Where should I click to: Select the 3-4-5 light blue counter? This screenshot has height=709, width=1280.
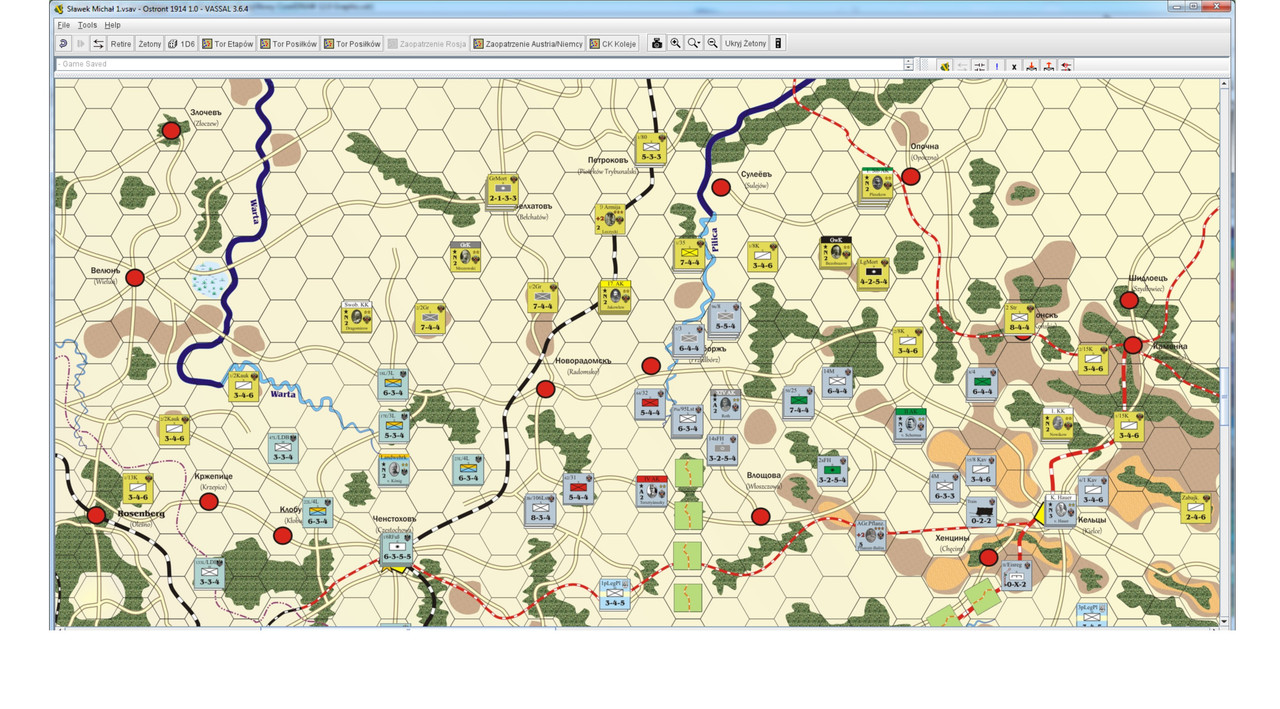tap(614, 594)
